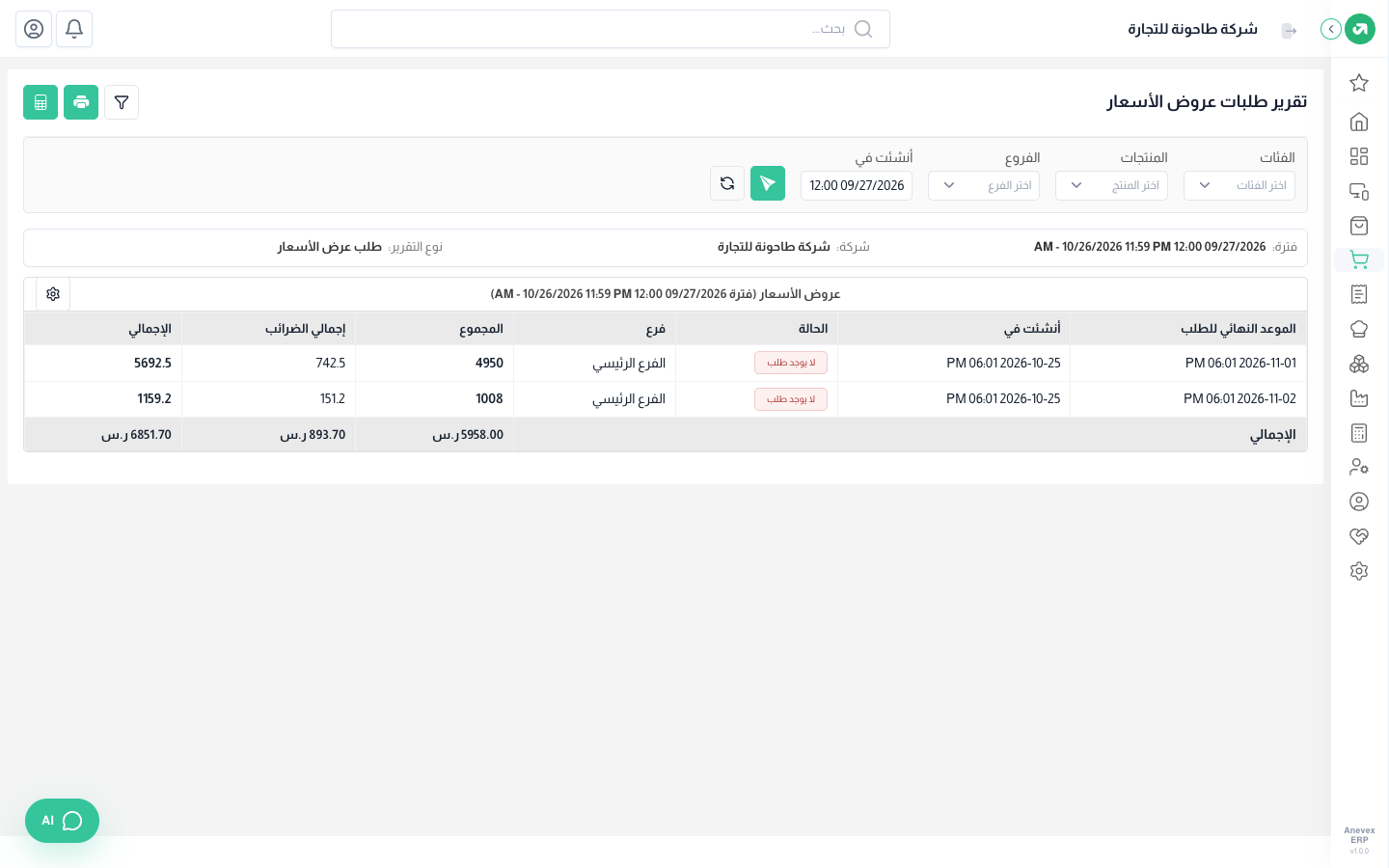
Task: Open inventory cubes icon in sidebar
Action: tap(1359, 364)
